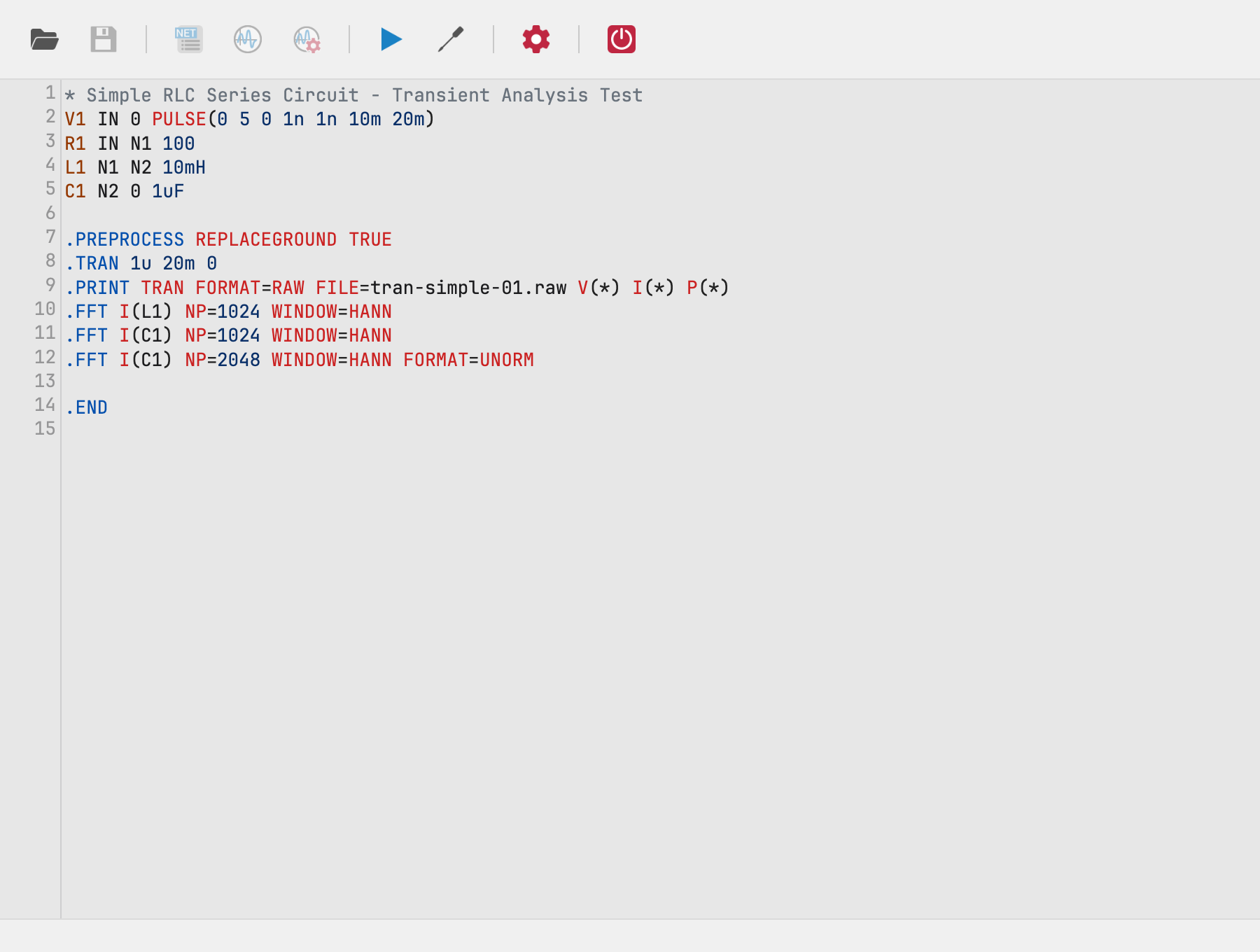Click the comment line 'Simple RLC Series Circuit'
The height and width of the screenshot is (952, 1260).
353,95
